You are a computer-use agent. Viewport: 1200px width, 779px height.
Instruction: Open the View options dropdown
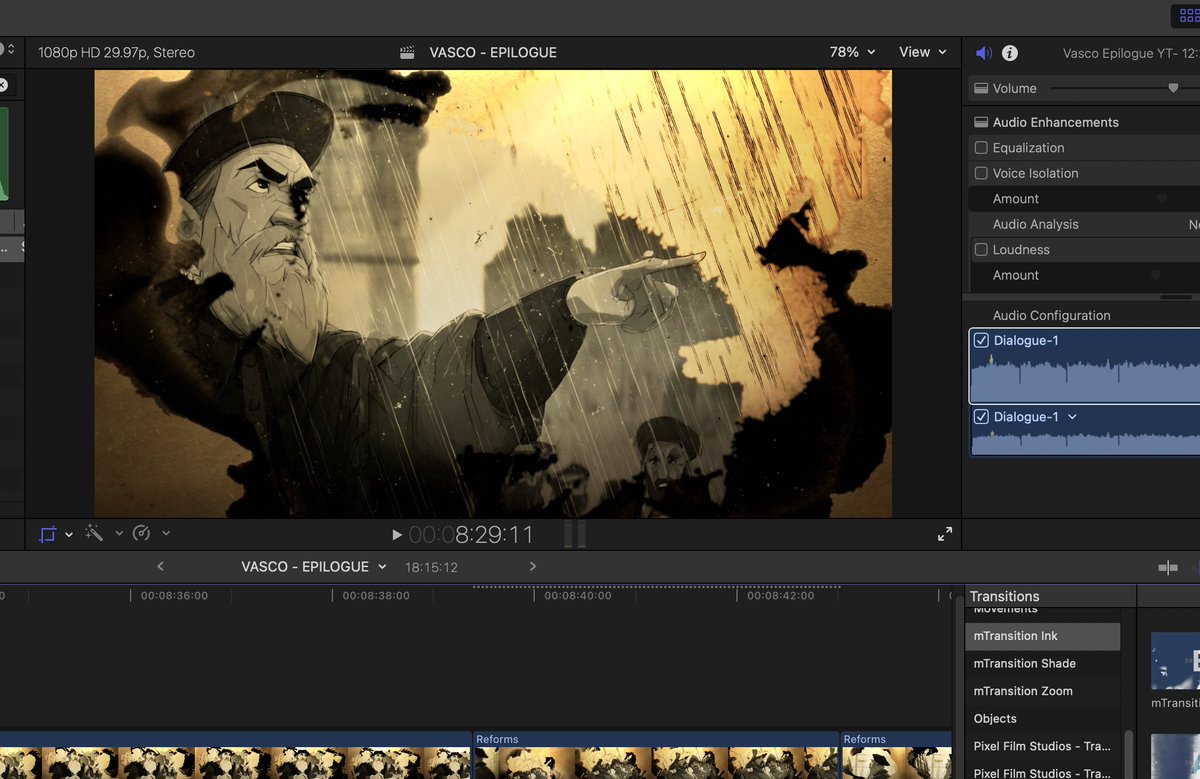pos(922,52)
